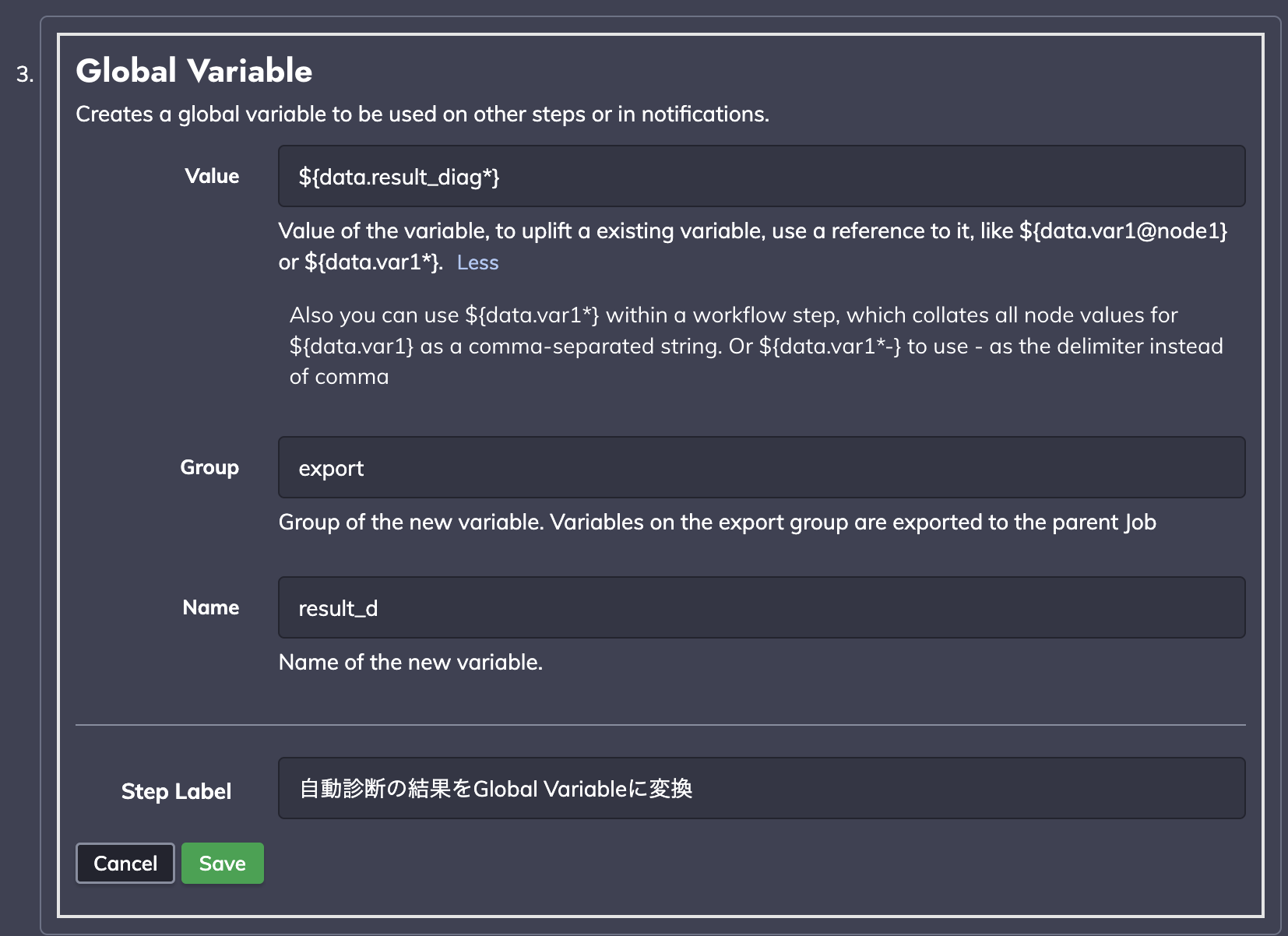Save the Global Variable step
The width and height of the screenshot is (1288, 936).
[223, 864]
